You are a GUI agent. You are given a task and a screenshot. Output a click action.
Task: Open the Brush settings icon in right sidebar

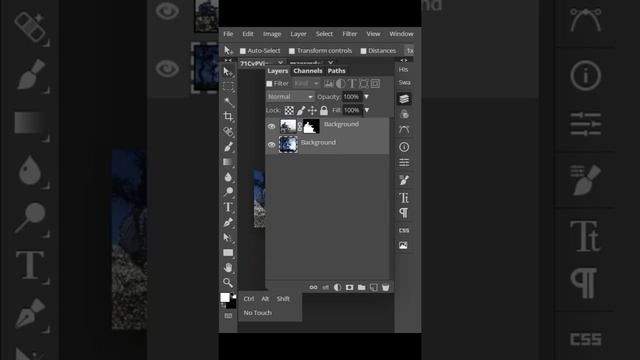(404, 180)
